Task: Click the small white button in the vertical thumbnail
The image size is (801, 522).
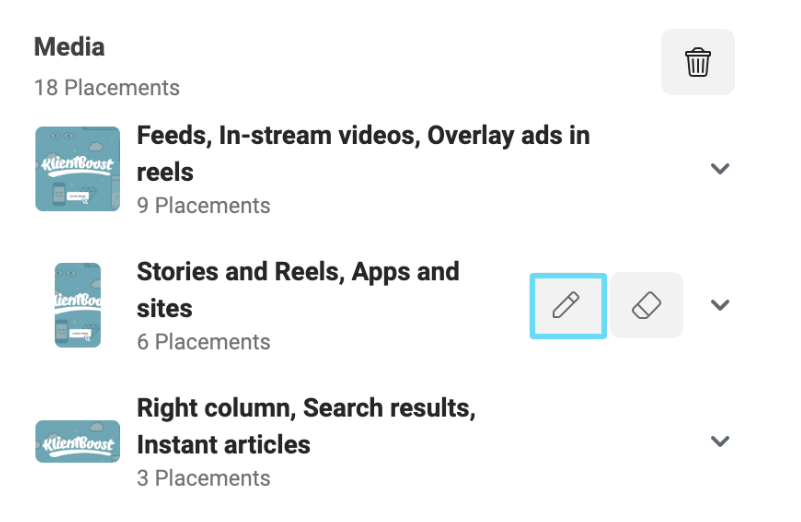Action: pyautogui.click(x=80, y=334)
